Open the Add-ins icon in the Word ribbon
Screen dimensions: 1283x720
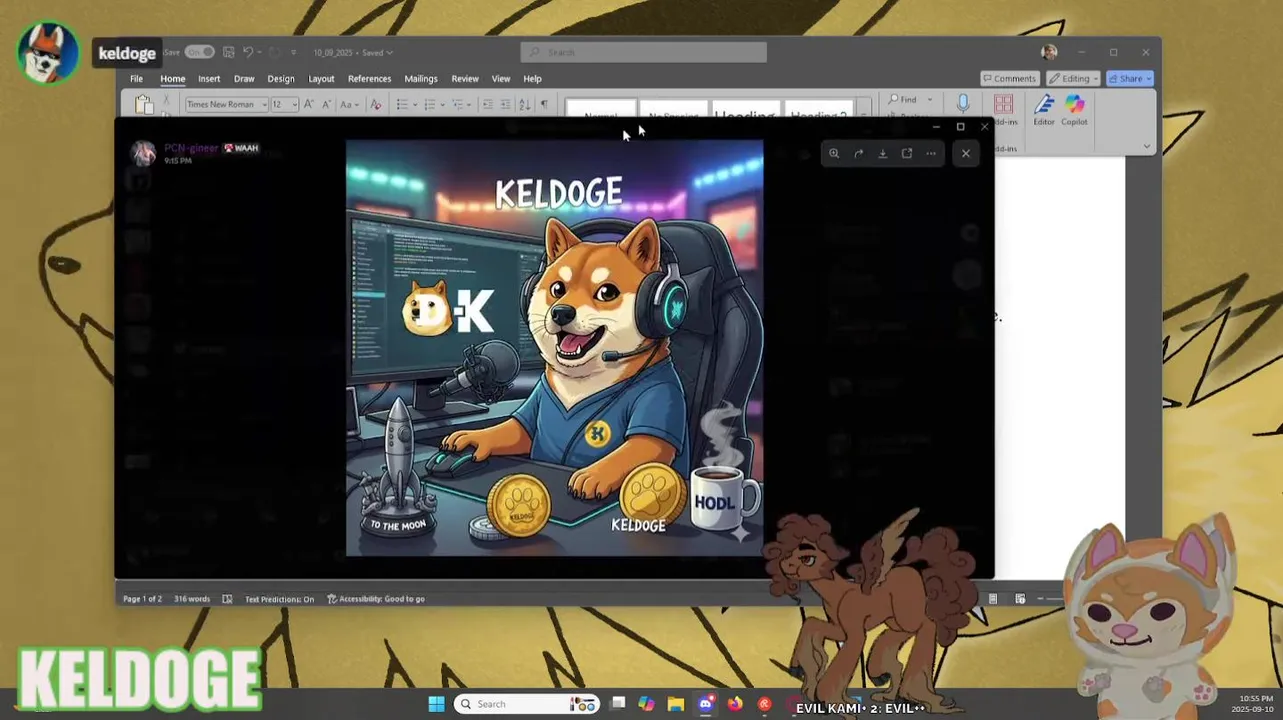point(1004,105)
